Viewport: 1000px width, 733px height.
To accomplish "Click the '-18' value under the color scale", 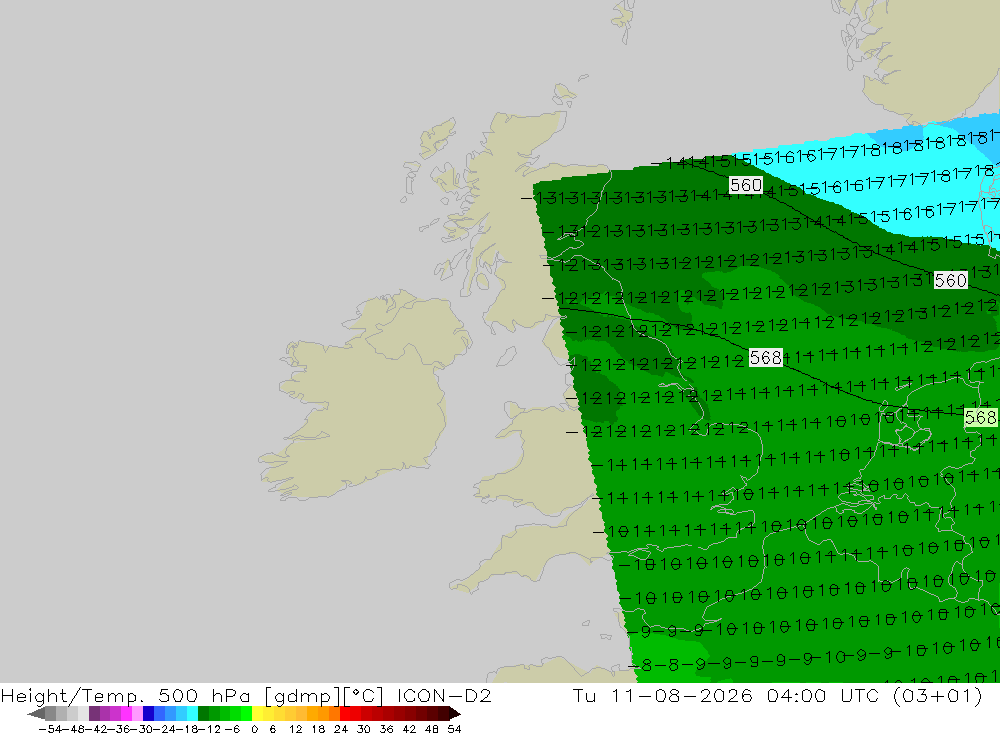I will 189,729.
